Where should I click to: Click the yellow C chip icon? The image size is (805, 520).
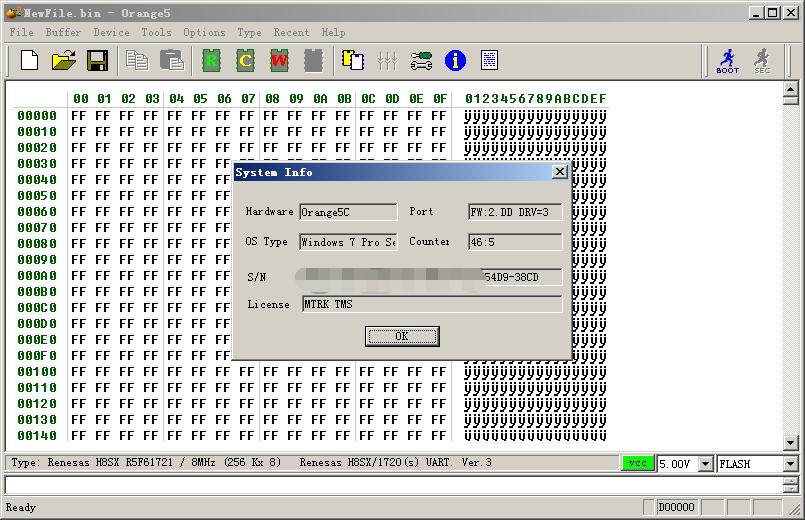[245, 61]
